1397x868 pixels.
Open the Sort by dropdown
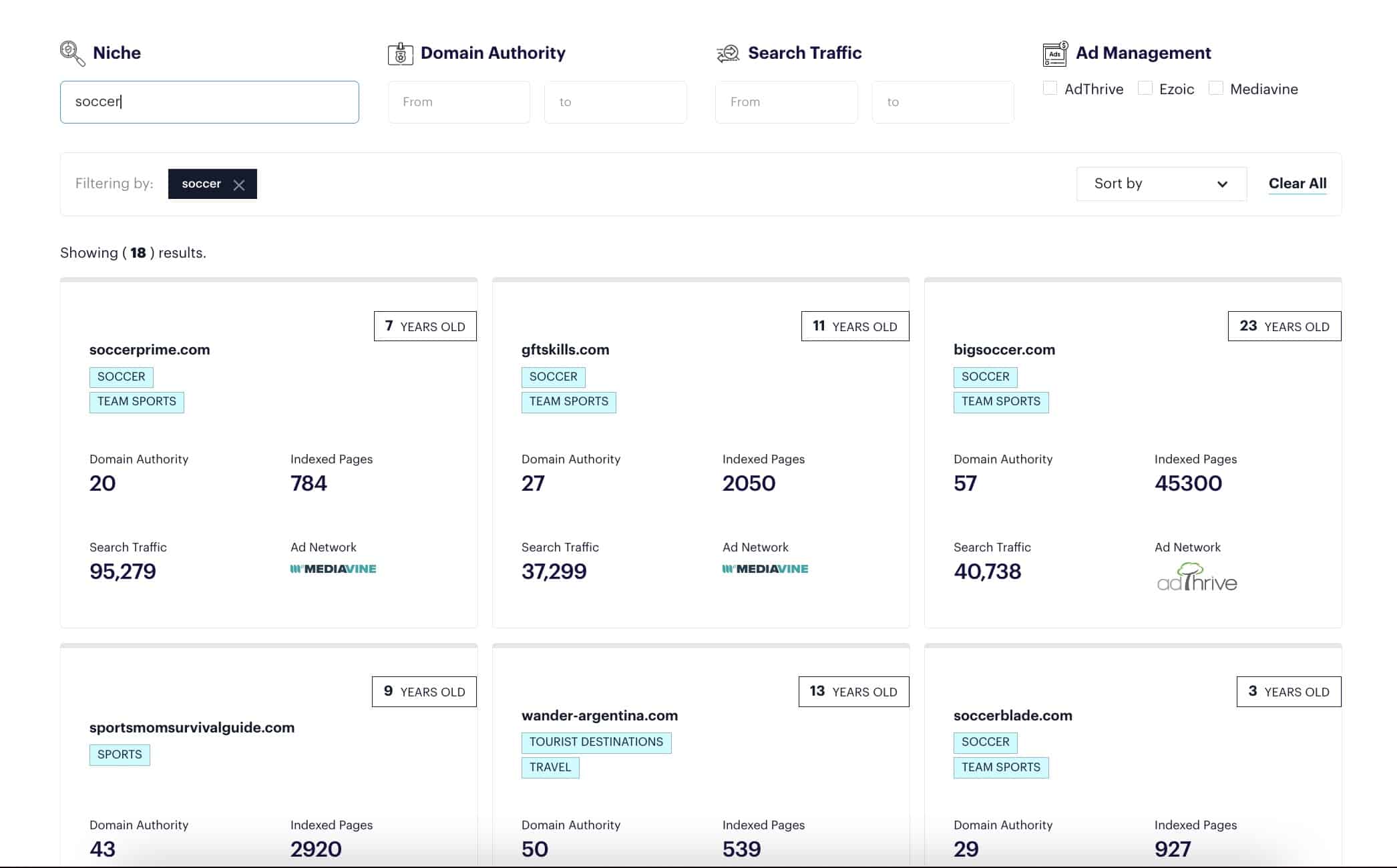[1161, 184]
